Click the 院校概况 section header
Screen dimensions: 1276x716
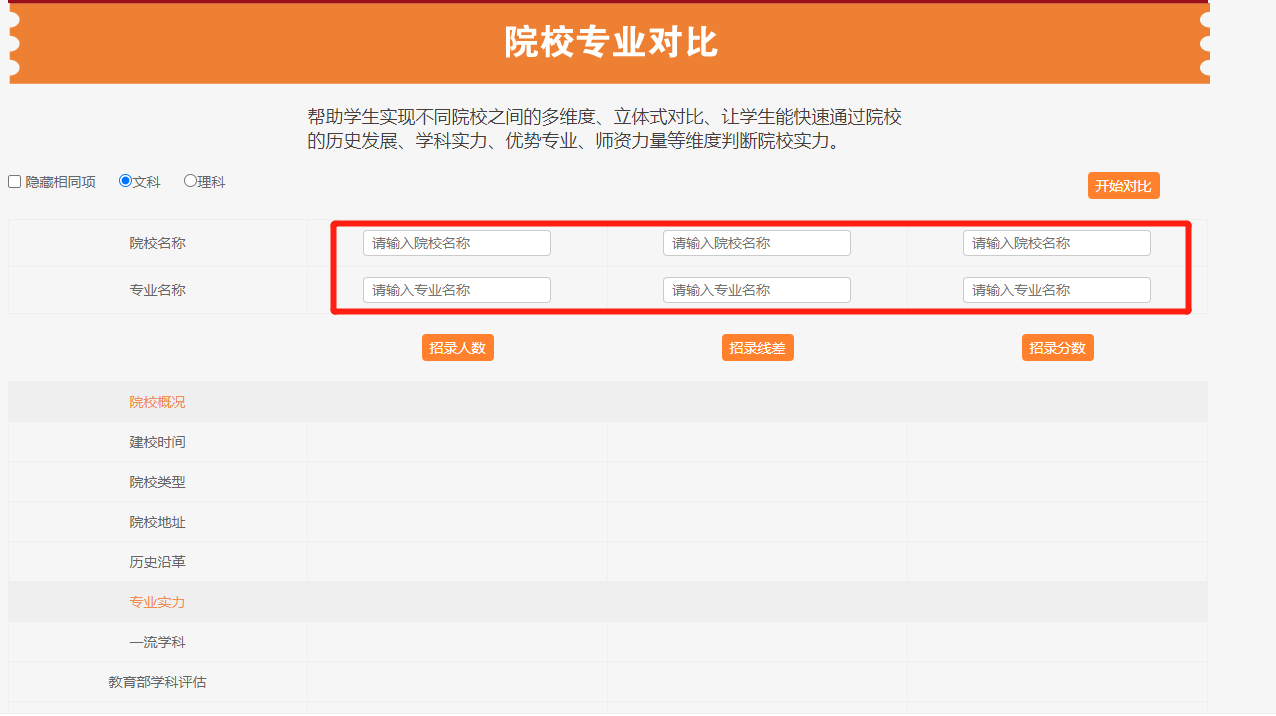[157, 402]
